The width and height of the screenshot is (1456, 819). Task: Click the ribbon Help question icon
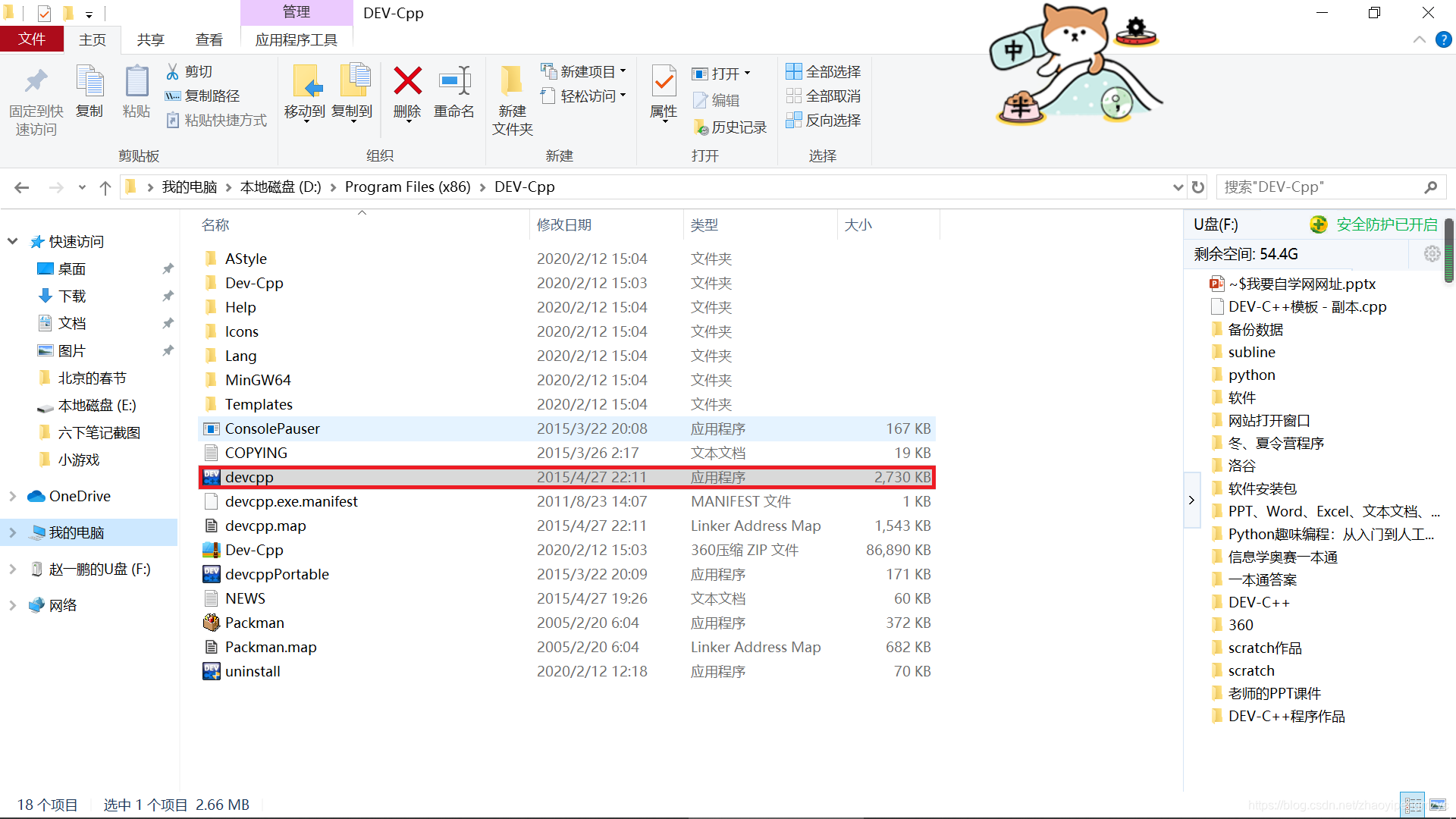(1443, 39)
